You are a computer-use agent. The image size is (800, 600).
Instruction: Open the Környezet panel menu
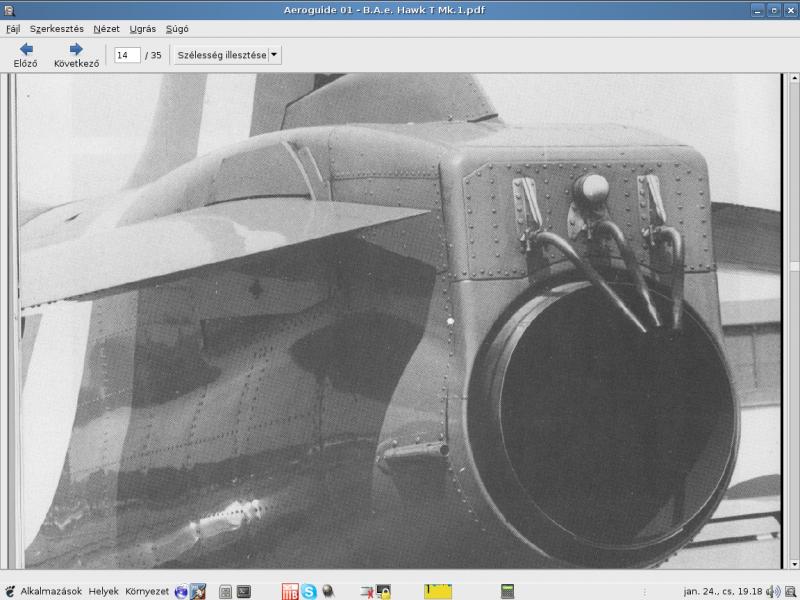(x=147, y=591)
